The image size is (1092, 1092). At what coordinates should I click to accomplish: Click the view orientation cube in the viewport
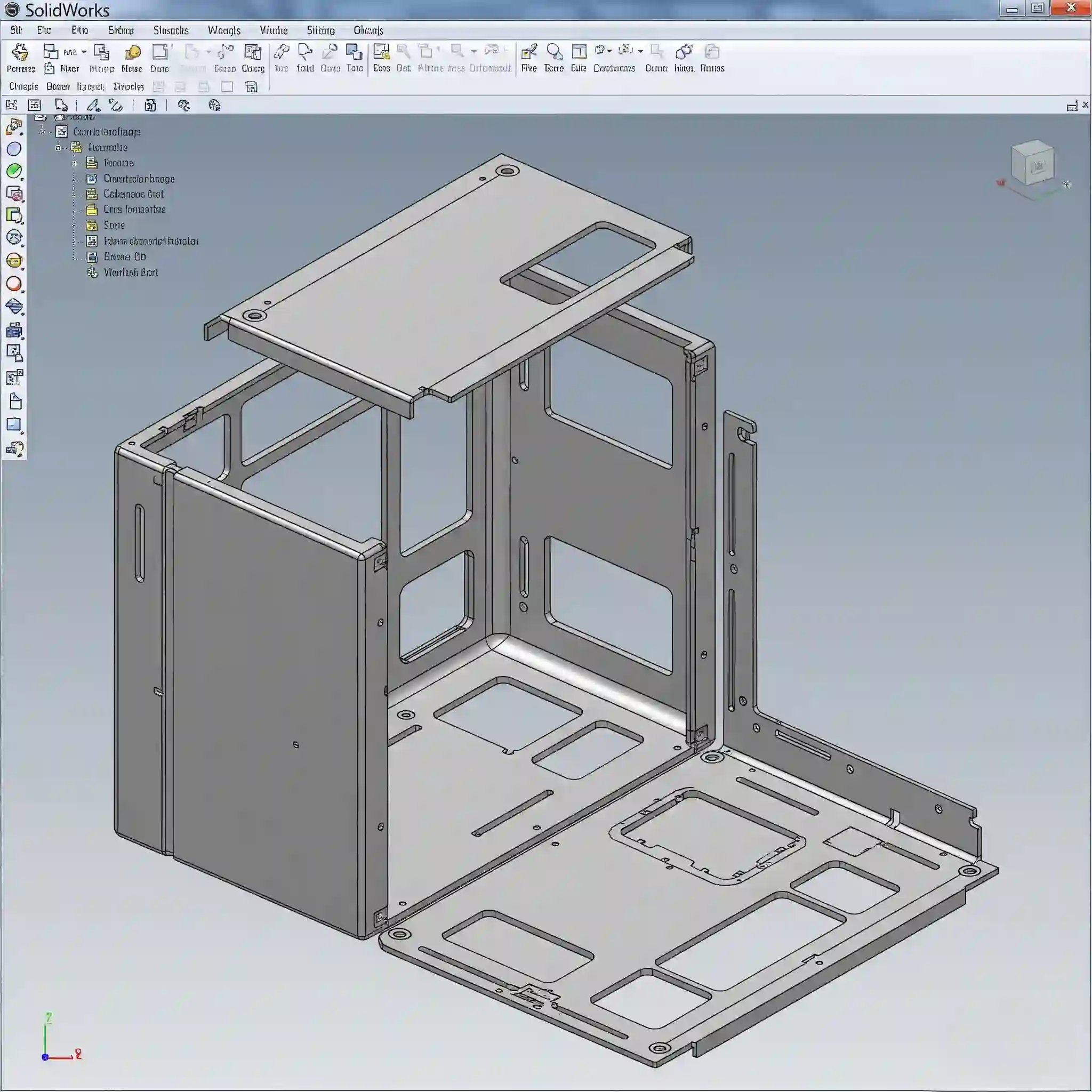[1032, 163]
